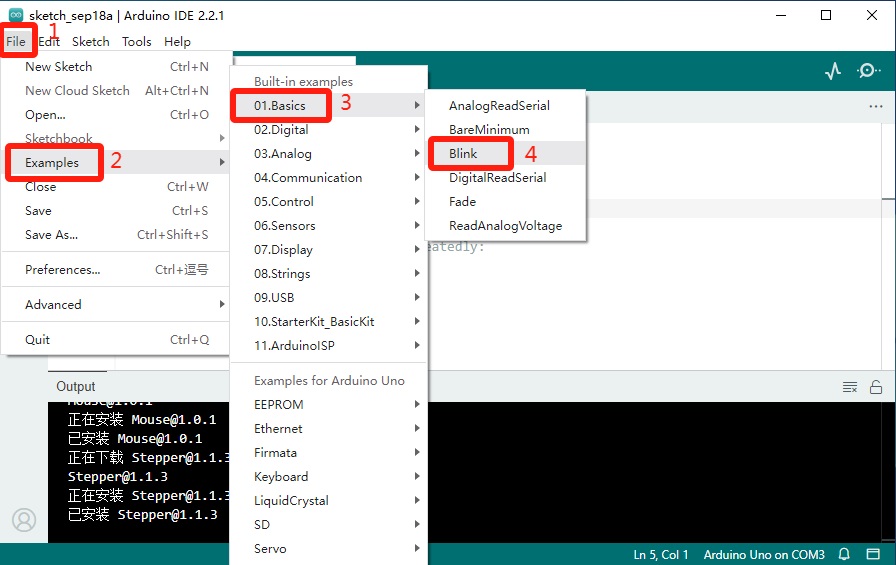Viewport: 896px width, 565px height.
Task: Open the Blink example
Action: (x=506, y=154)
